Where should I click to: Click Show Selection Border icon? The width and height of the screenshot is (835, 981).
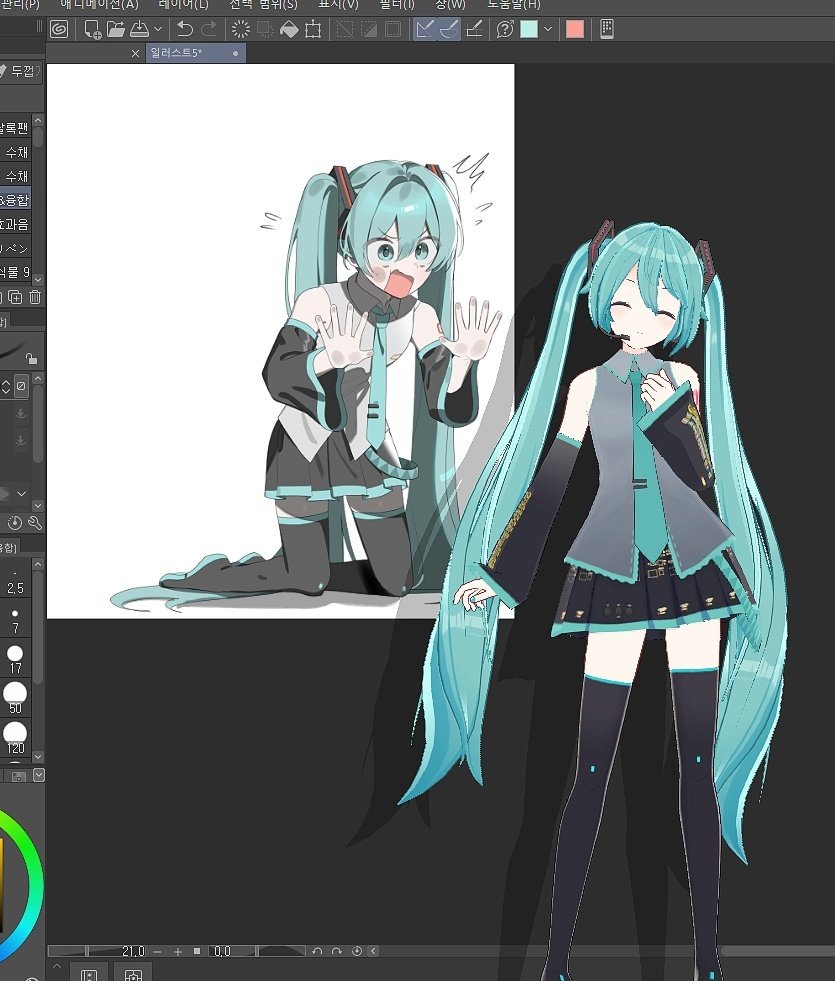(x=393, y=29)
